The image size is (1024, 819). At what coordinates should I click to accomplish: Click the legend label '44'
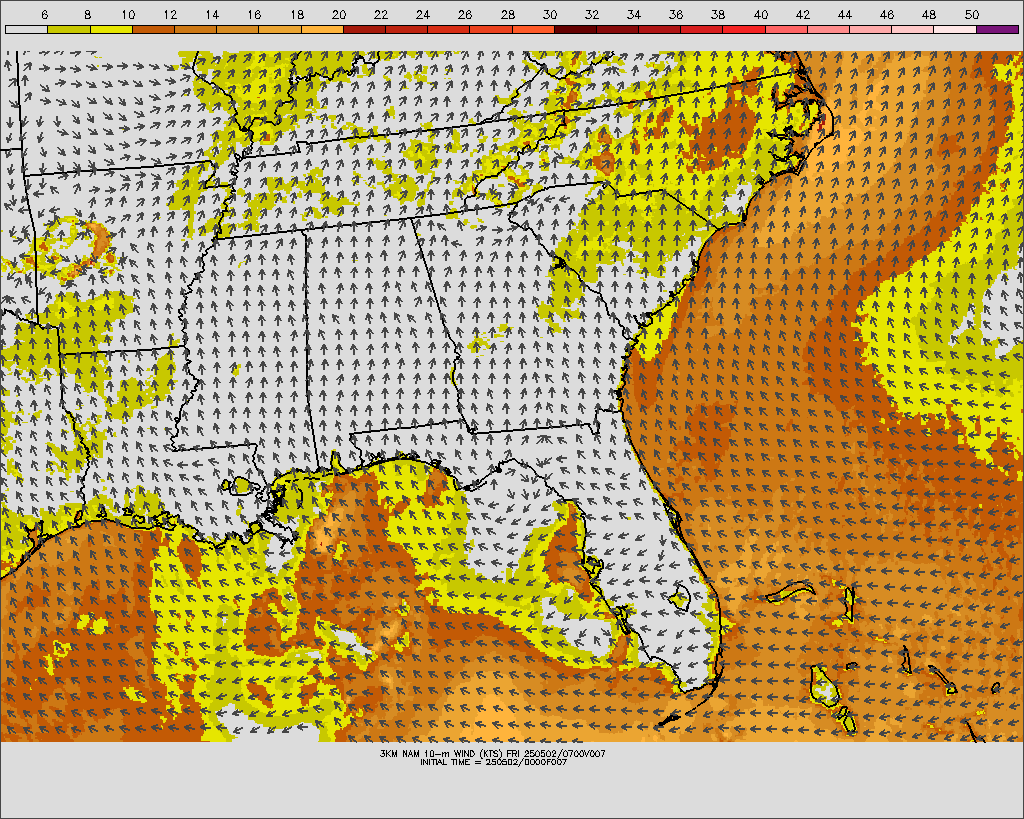[844, 14]
